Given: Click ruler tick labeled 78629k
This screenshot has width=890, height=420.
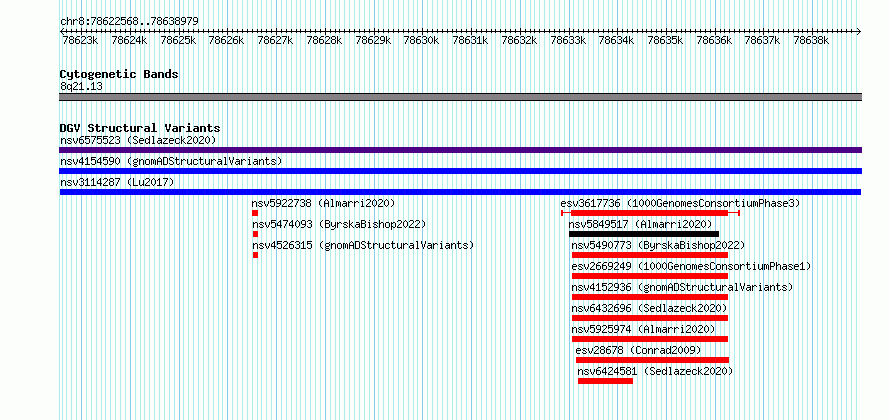Looking at the screenshot, I should (373, 40).
